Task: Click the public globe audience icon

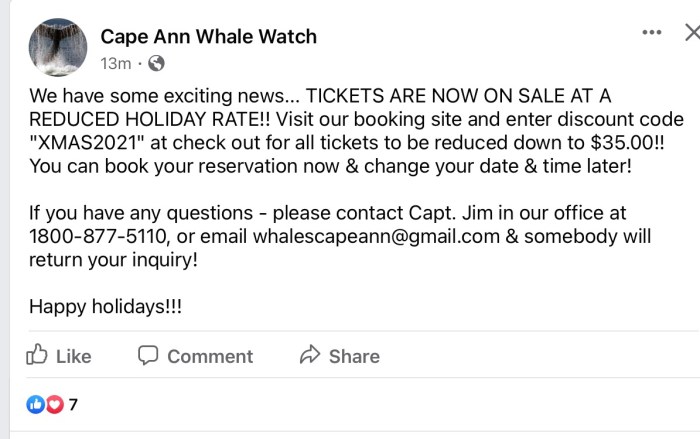Action: [156, 64]
